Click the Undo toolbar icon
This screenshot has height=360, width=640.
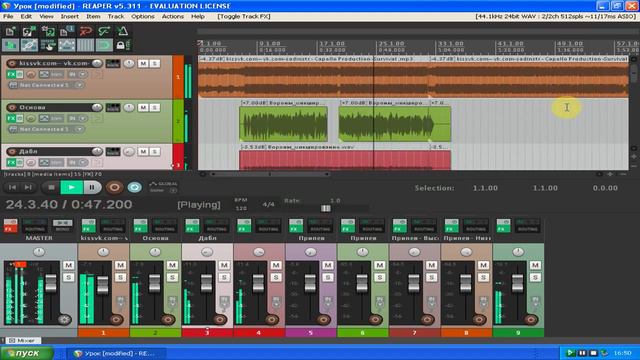coord(85,31)
